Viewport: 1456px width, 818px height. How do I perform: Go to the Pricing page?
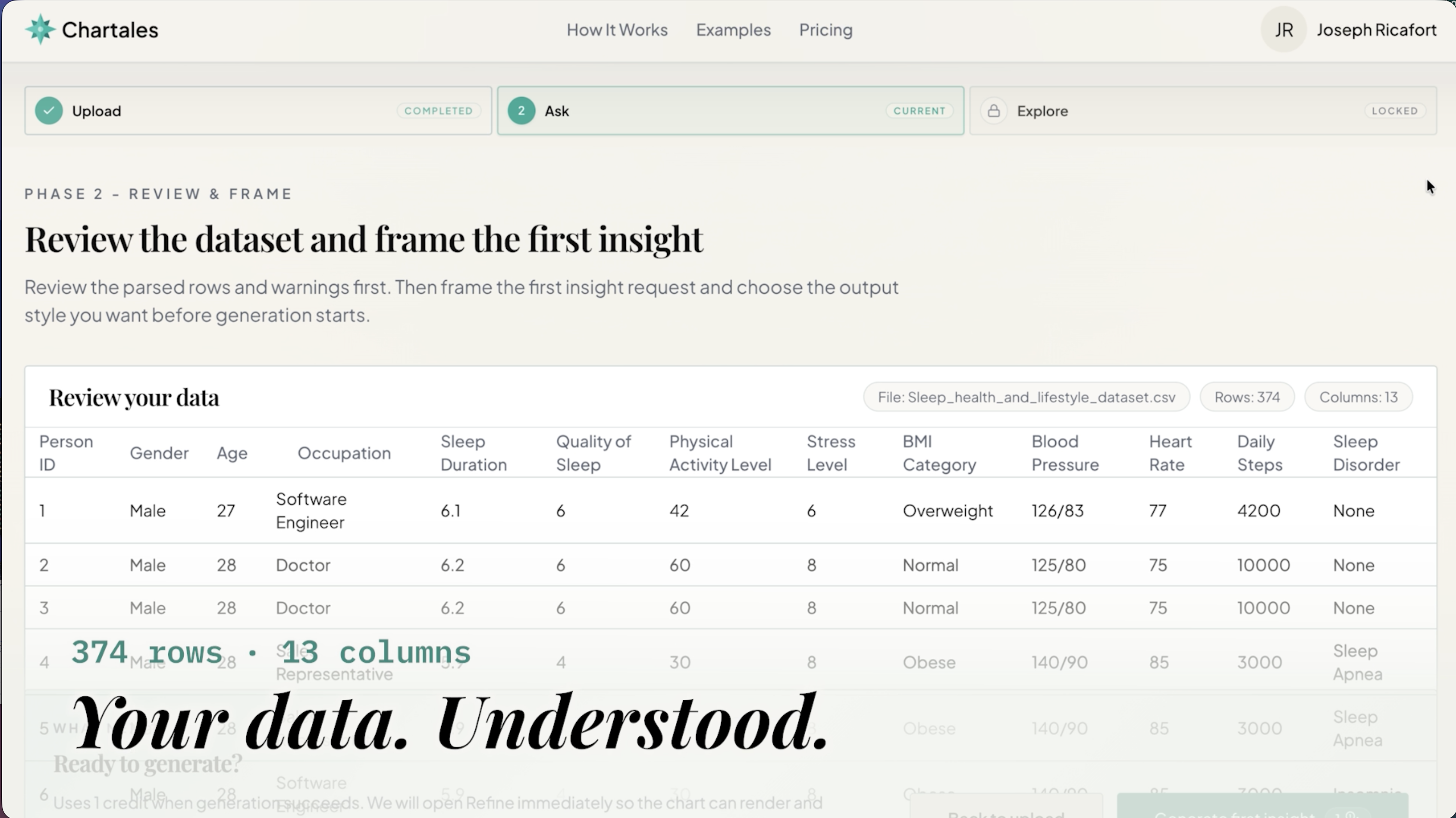[825, 29]
